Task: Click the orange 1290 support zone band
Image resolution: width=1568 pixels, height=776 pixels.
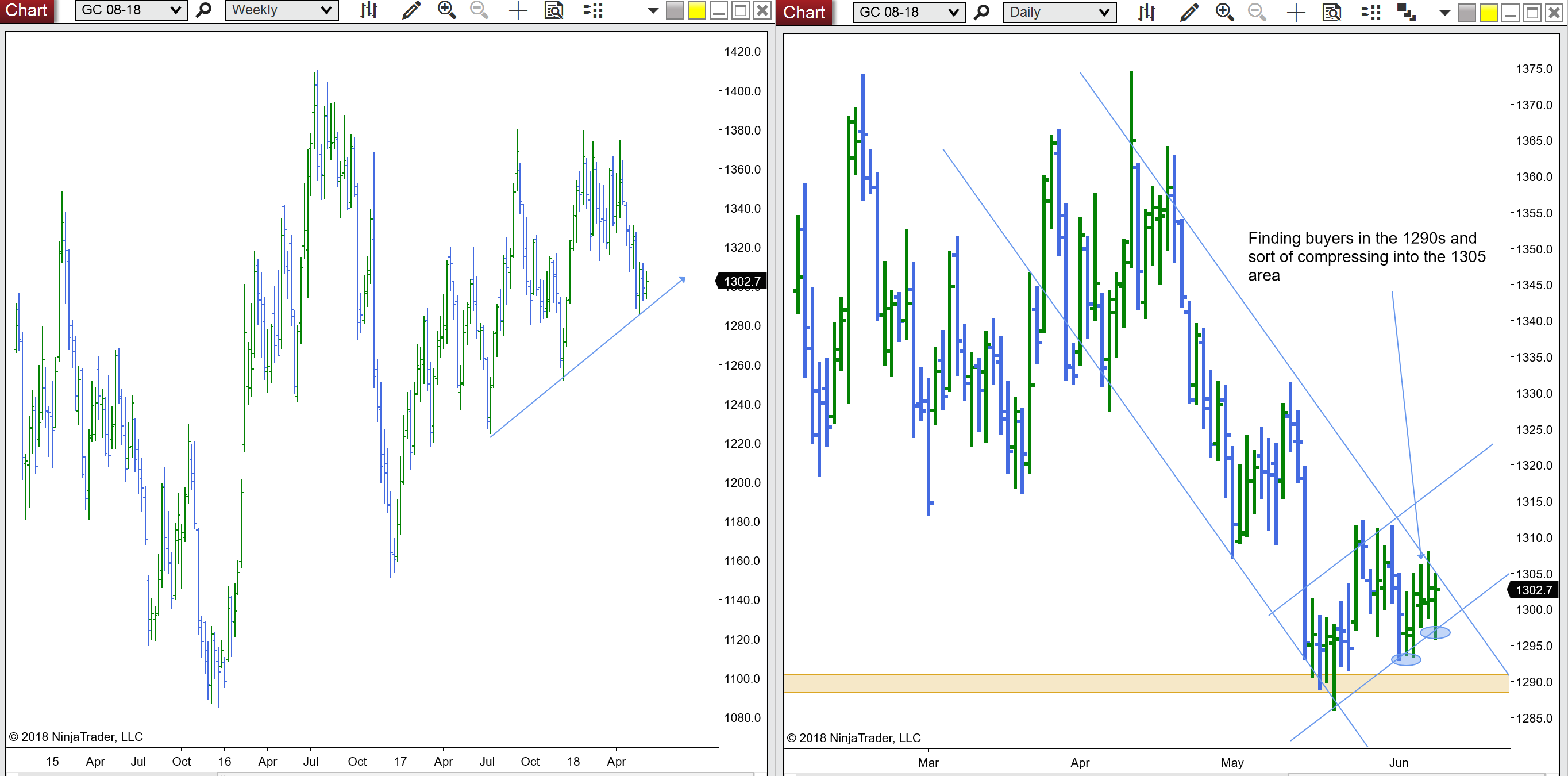Action: pyautogui.click(x=1147, y=683)
